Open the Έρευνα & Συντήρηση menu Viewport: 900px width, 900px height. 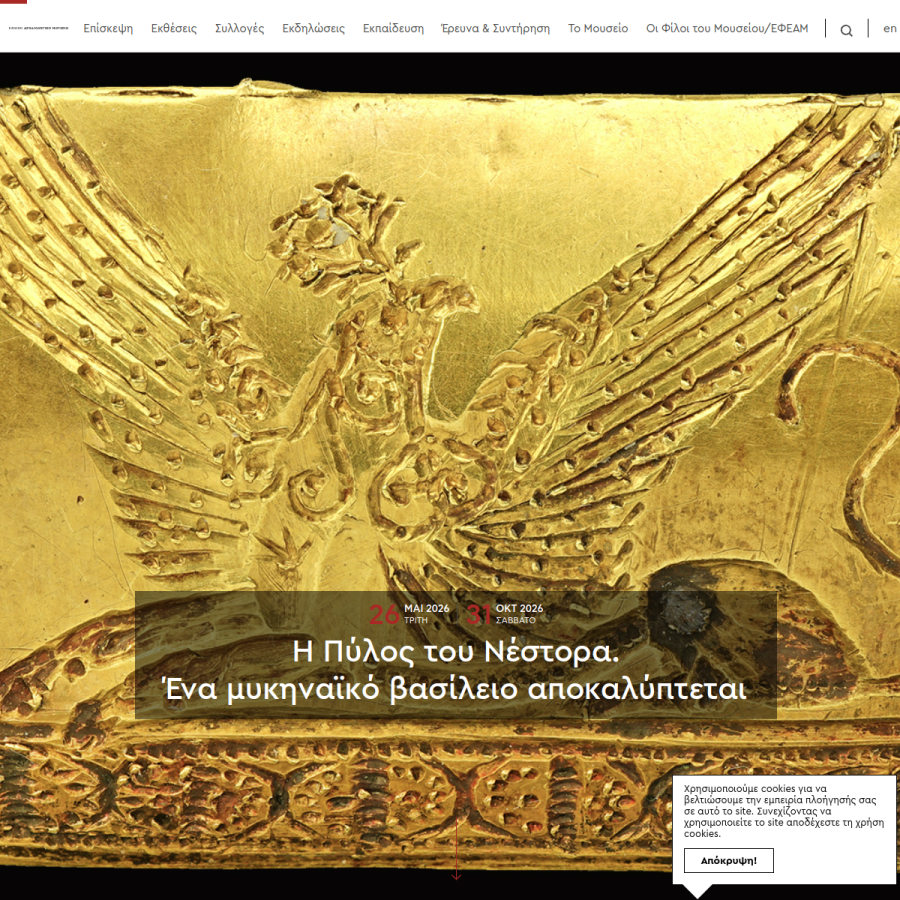pos(495,28)
